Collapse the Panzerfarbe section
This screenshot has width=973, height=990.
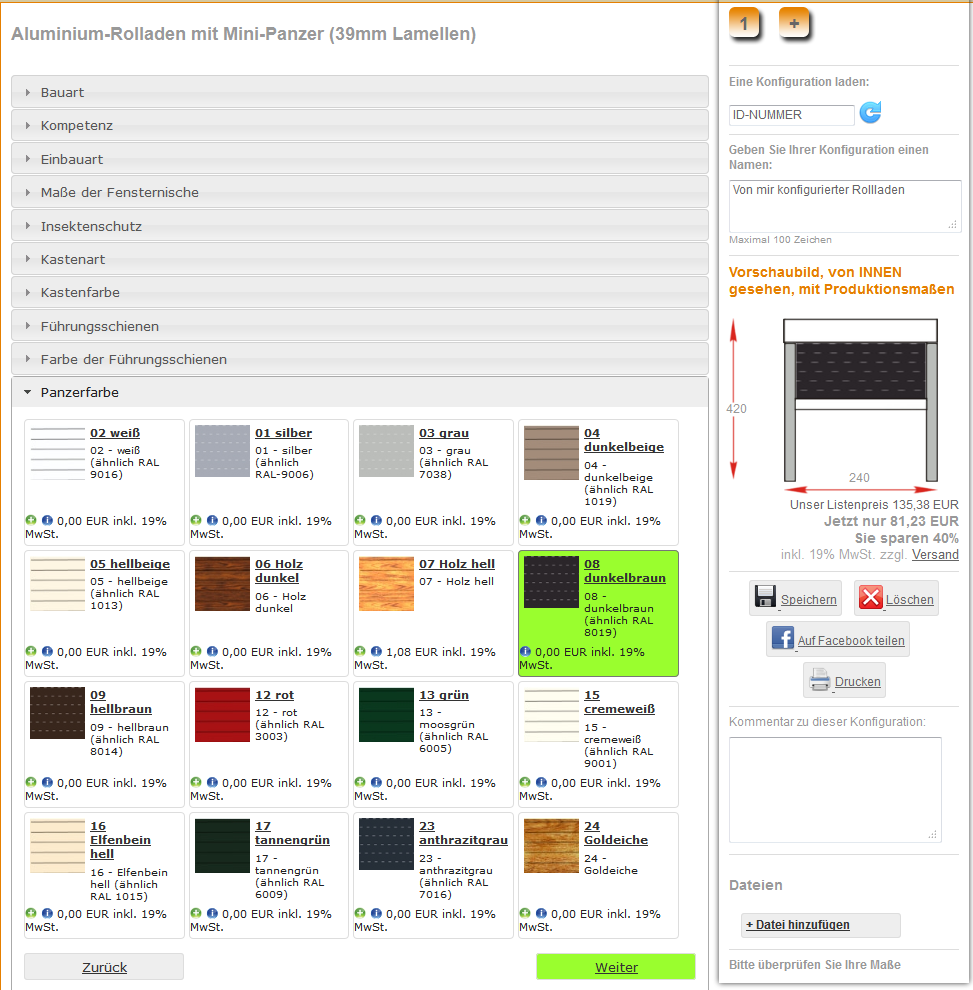[359, 392]
